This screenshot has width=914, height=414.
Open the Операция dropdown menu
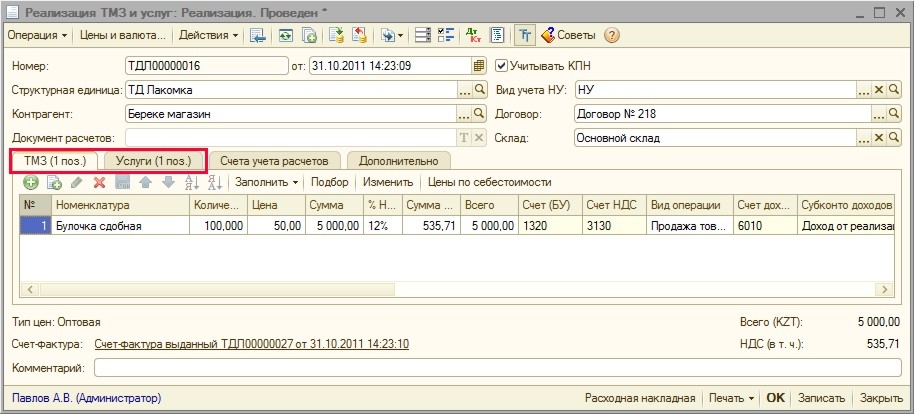coord(38,35)
